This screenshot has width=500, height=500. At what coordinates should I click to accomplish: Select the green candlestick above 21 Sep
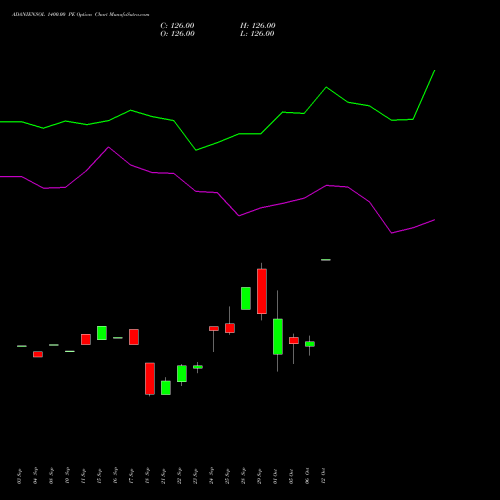(x=166, y=388)
